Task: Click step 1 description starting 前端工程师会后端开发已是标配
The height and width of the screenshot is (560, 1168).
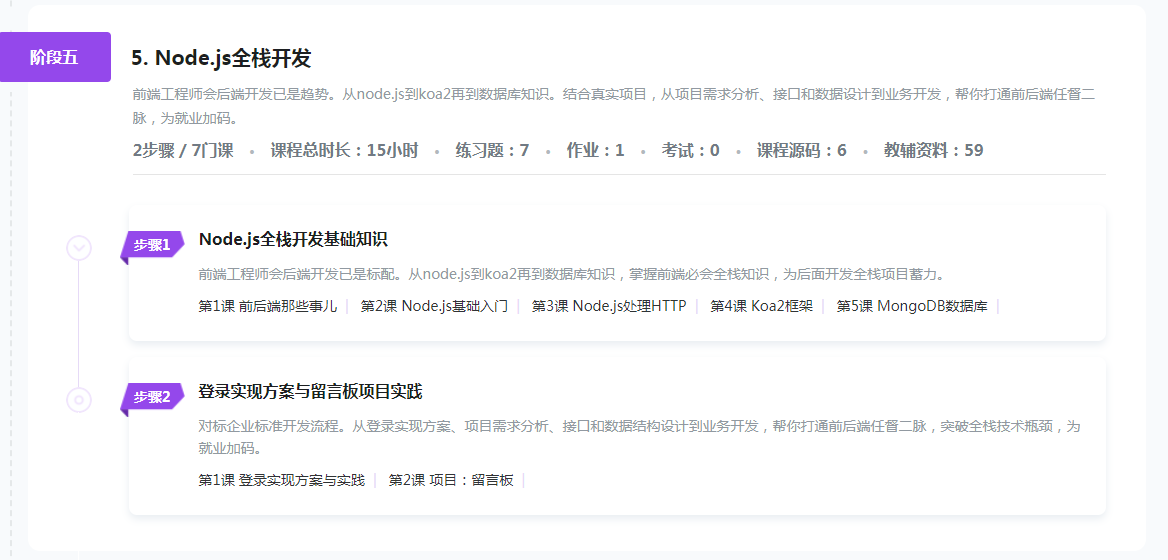Action: click(x=571, y=274)
